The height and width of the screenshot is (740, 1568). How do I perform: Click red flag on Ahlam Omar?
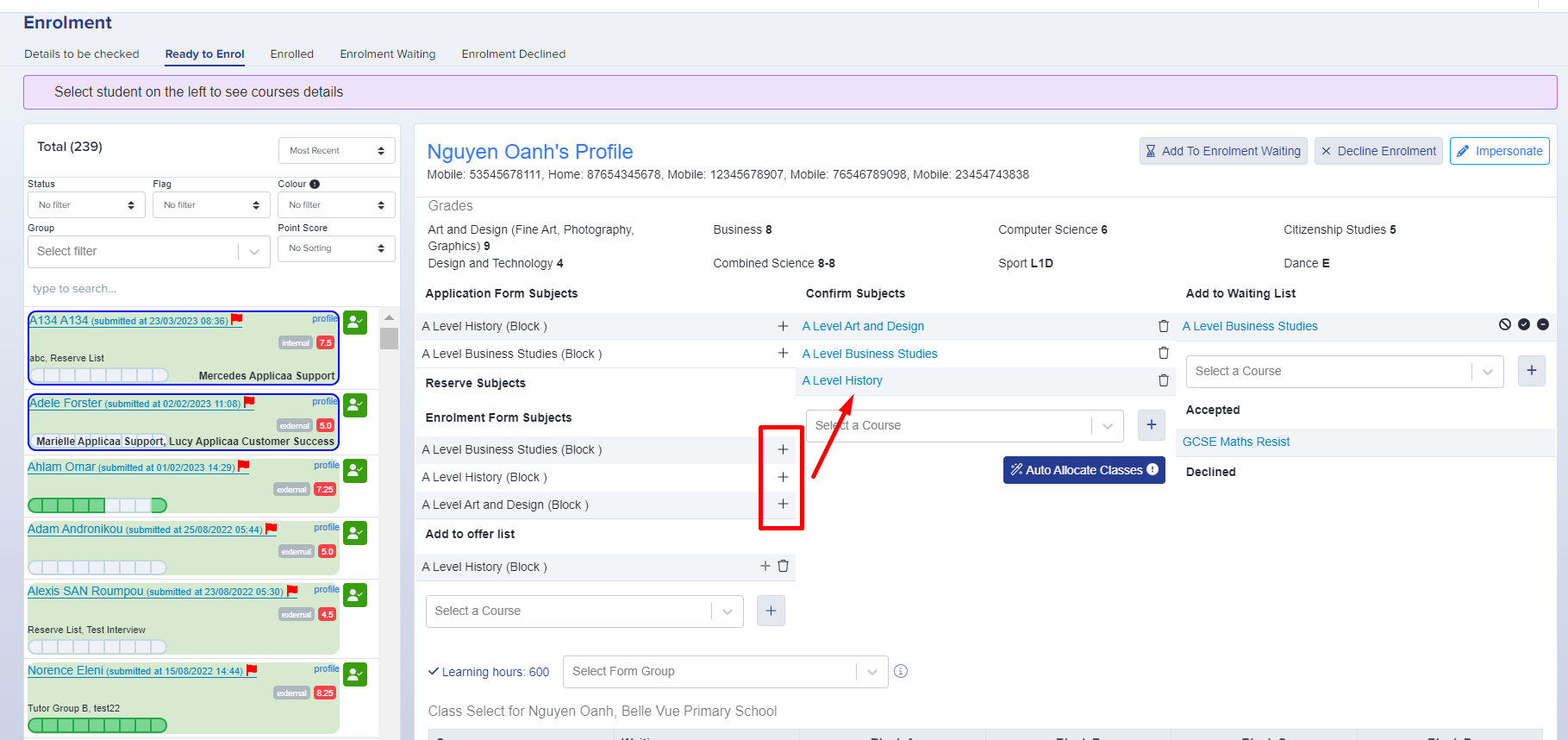[x=244, y=466]
